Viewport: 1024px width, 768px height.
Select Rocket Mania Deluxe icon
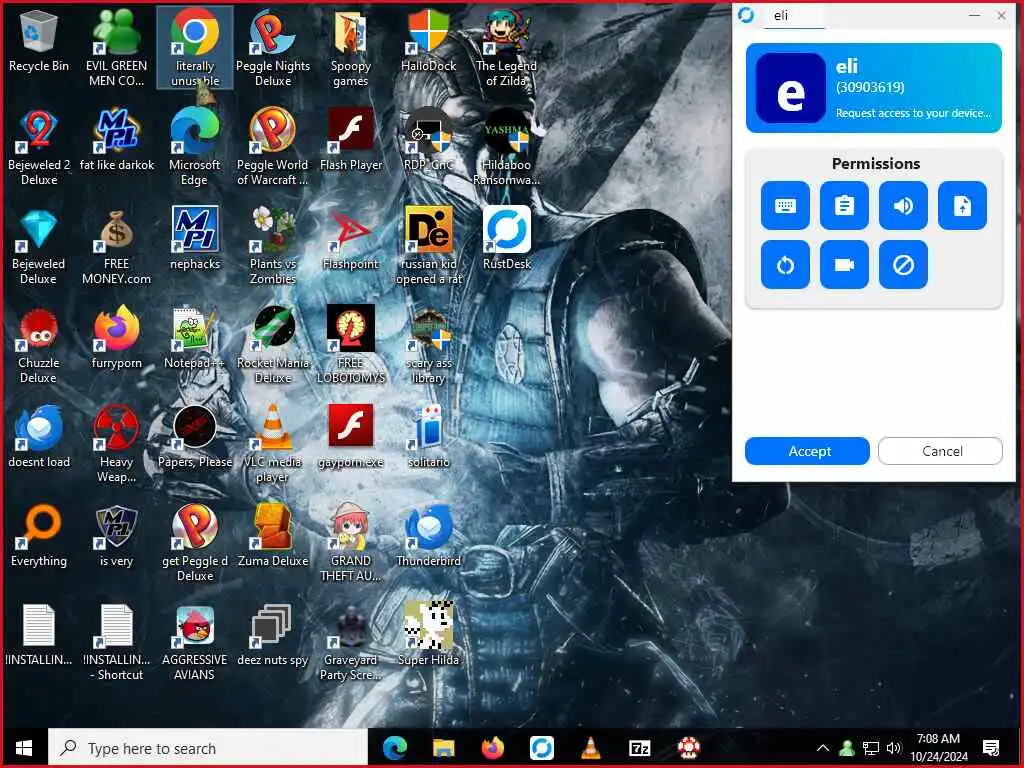pyautogui.click(x=273, y=346)
